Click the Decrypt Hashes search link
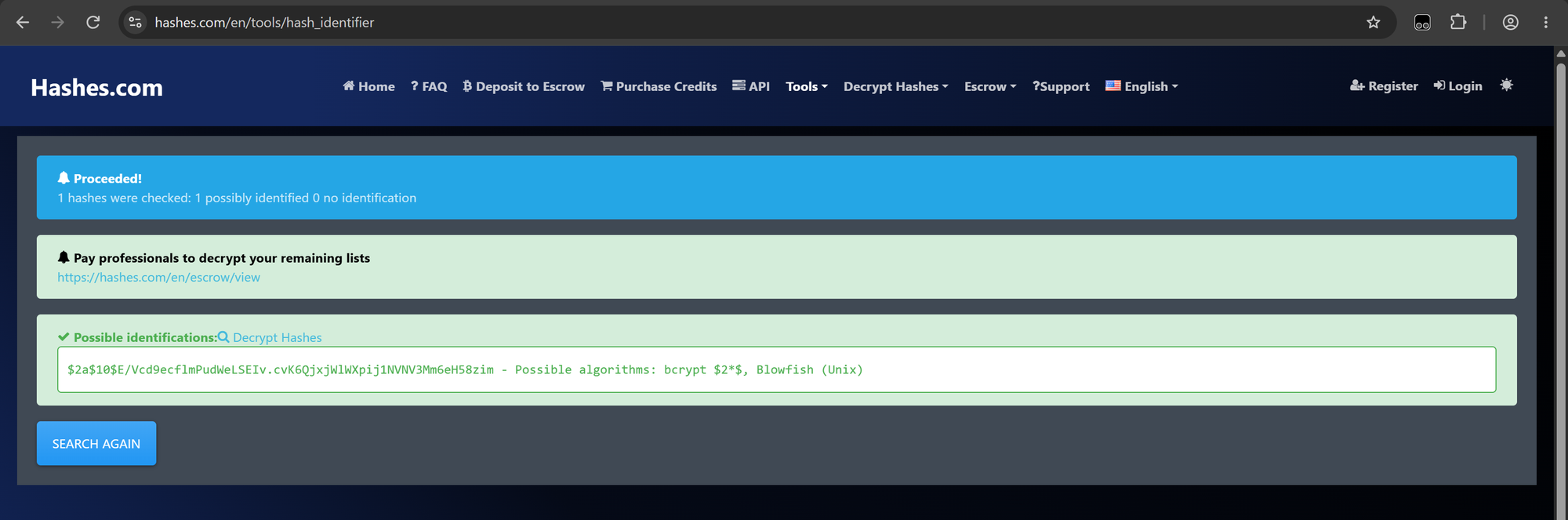The width and height of the screenshot is (1568, 520). 270,337
